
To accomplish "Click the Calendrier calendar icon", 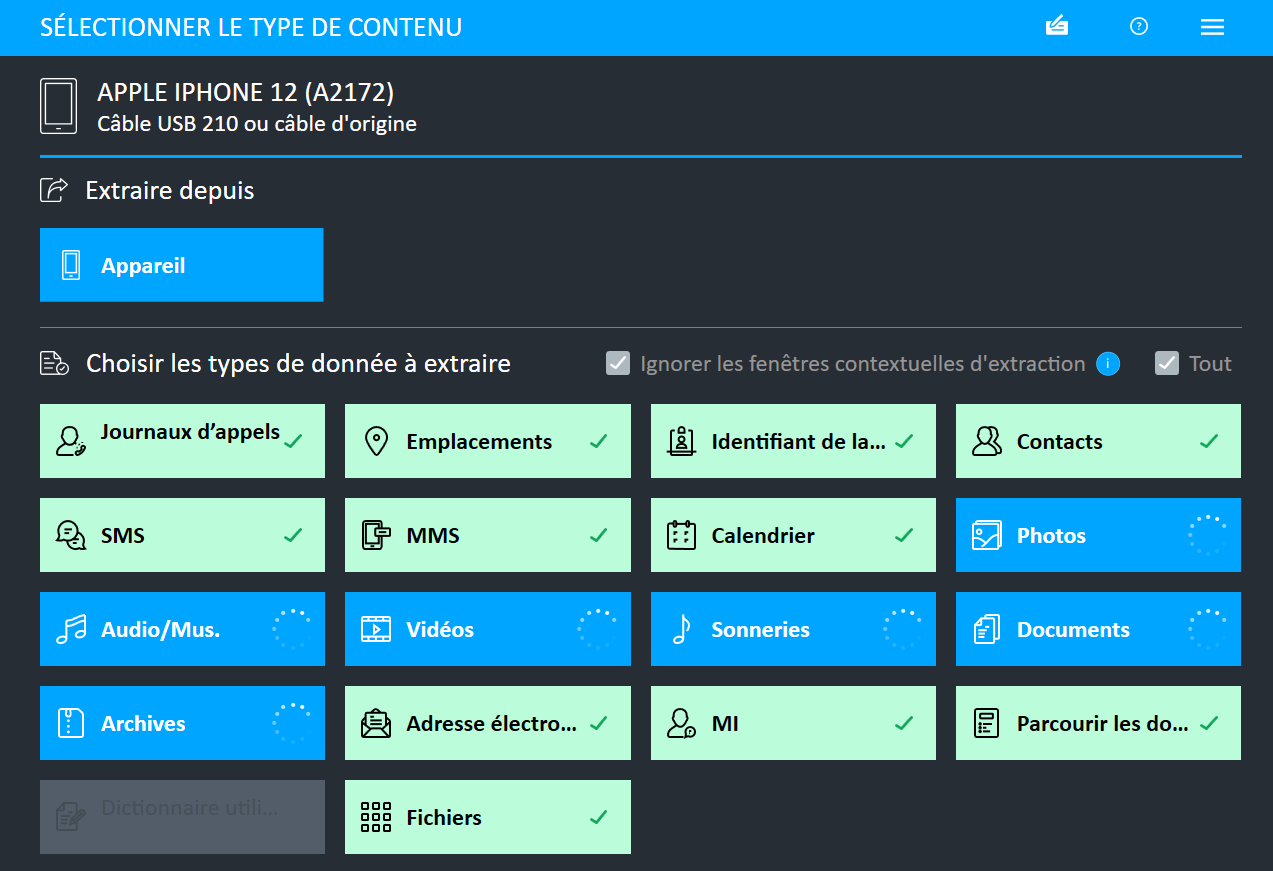I will click(x=681, y=535).
